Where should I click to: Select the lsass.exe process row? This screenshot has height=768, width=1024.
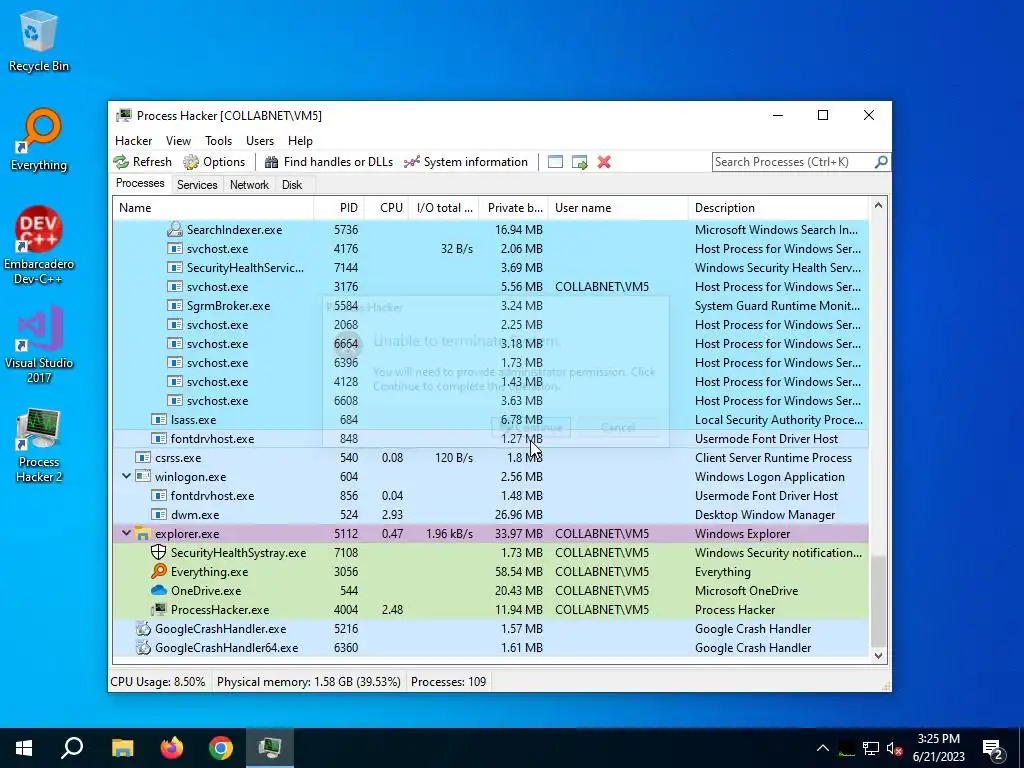point(491,419)
